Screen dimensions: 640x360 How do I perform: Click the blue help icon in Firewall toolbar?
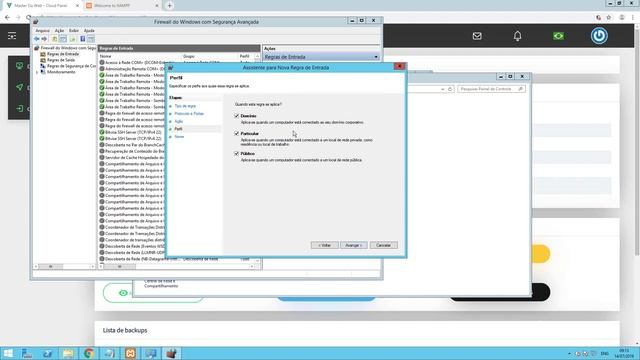(82, 39)
